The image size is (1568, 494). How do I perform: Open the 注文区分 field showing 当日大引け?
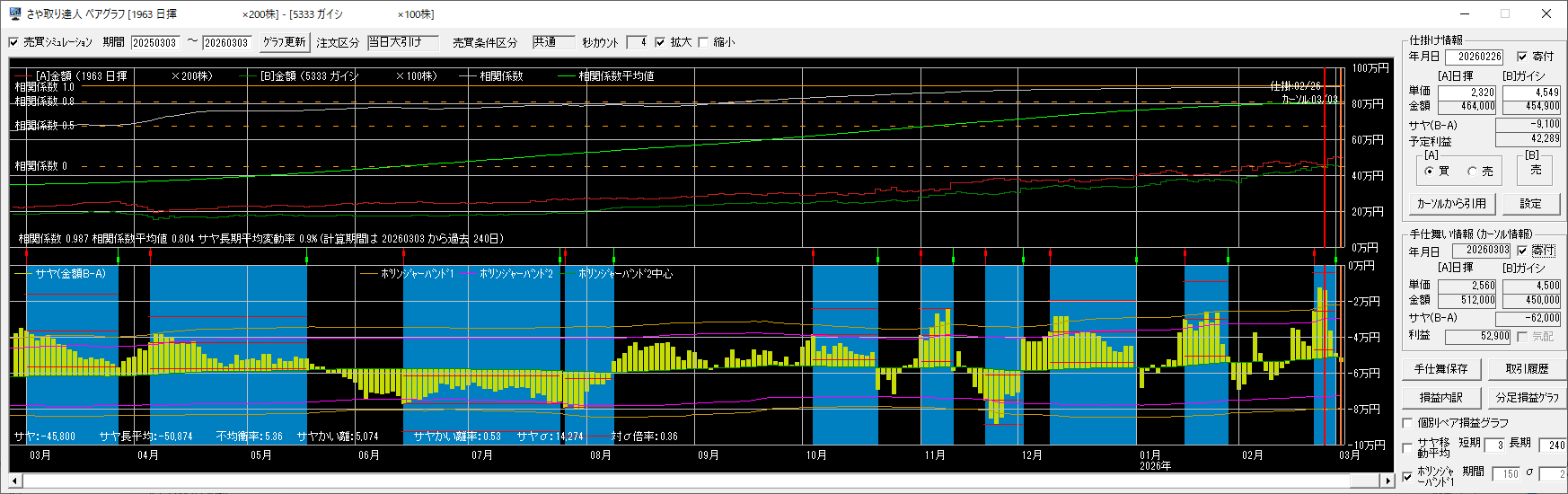click(x=401, y=42)
